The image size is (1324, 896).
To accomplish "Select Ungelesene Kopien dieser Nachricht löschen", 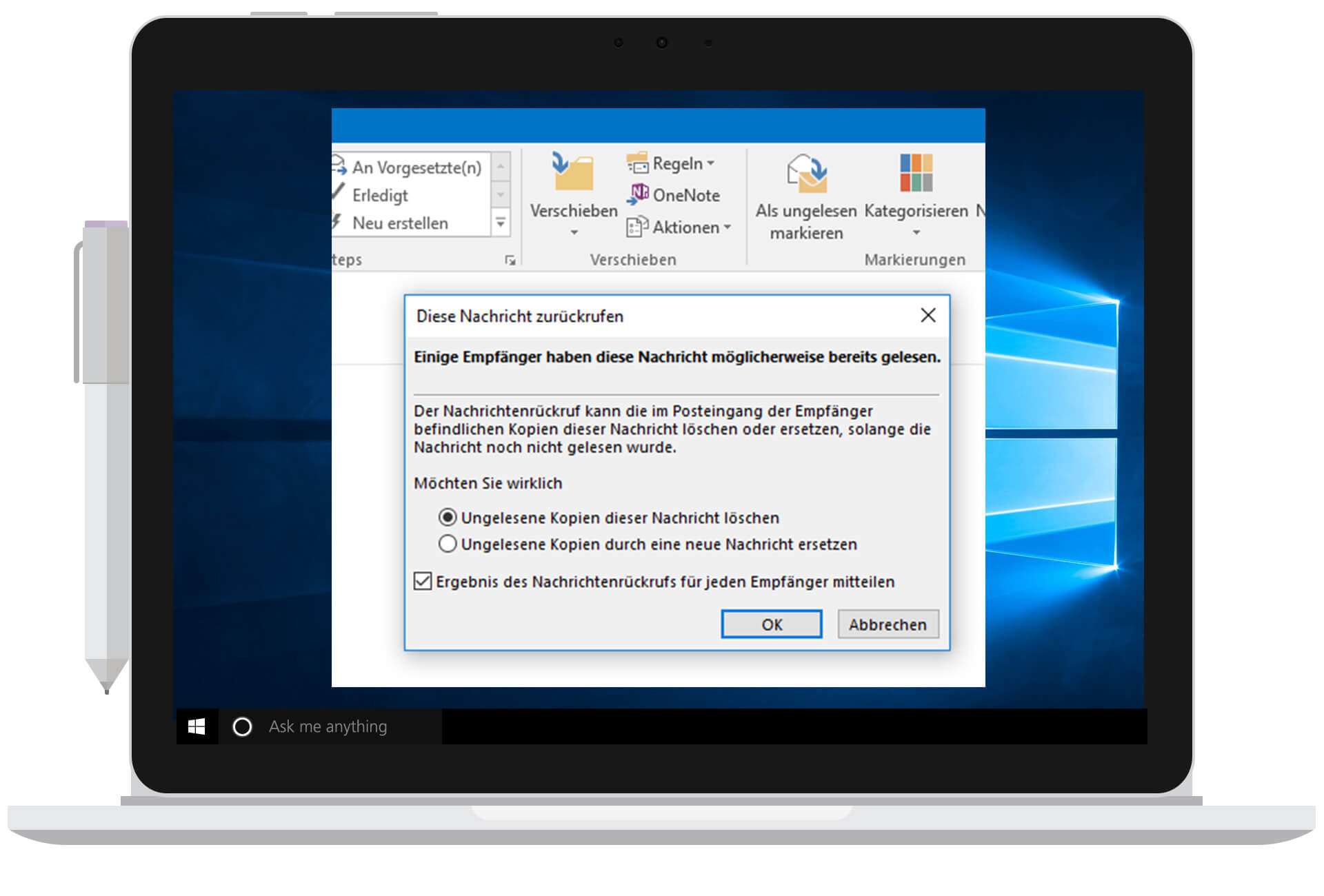I will (609, 518).
